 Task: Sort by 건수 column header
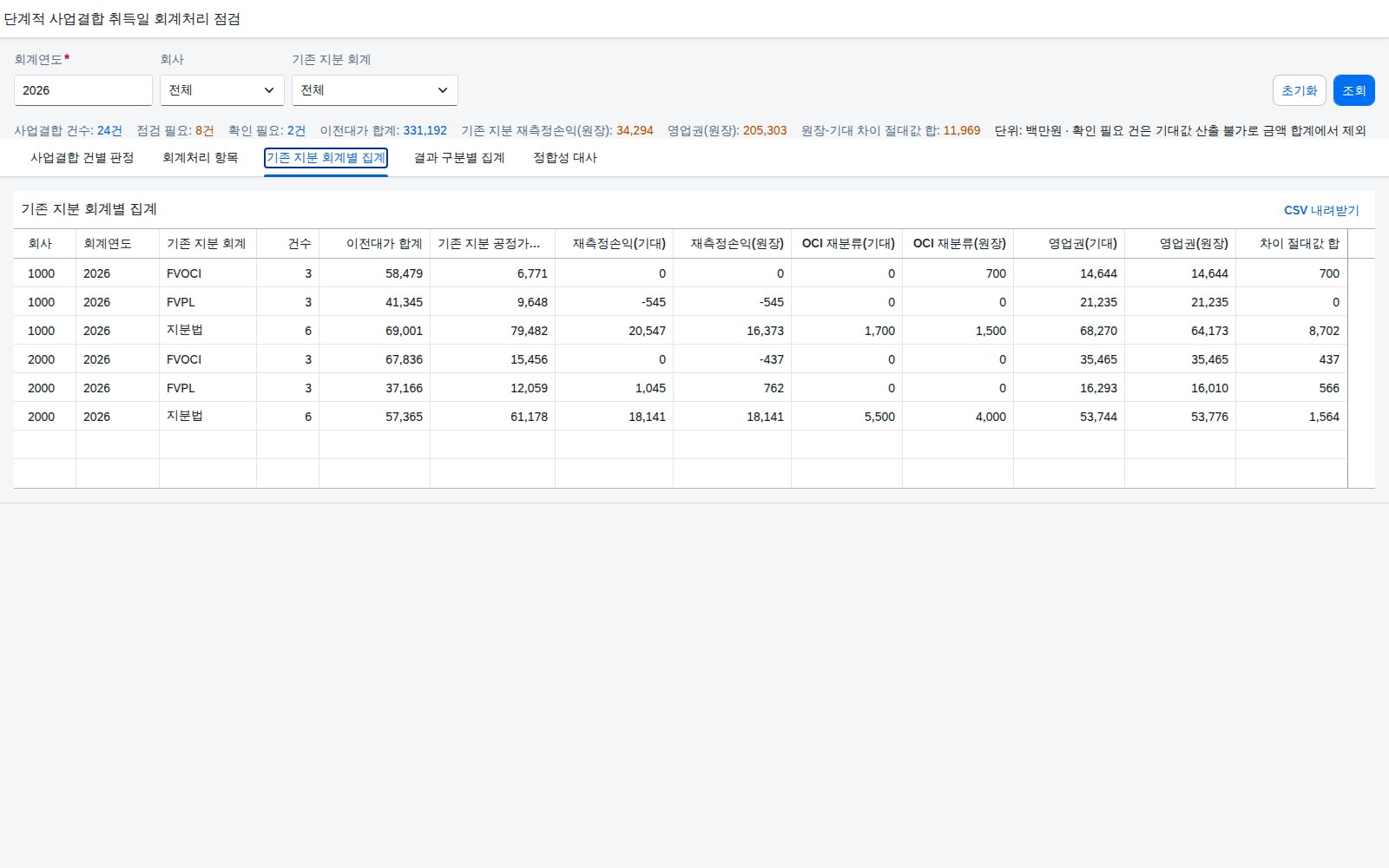pos(288,244)
